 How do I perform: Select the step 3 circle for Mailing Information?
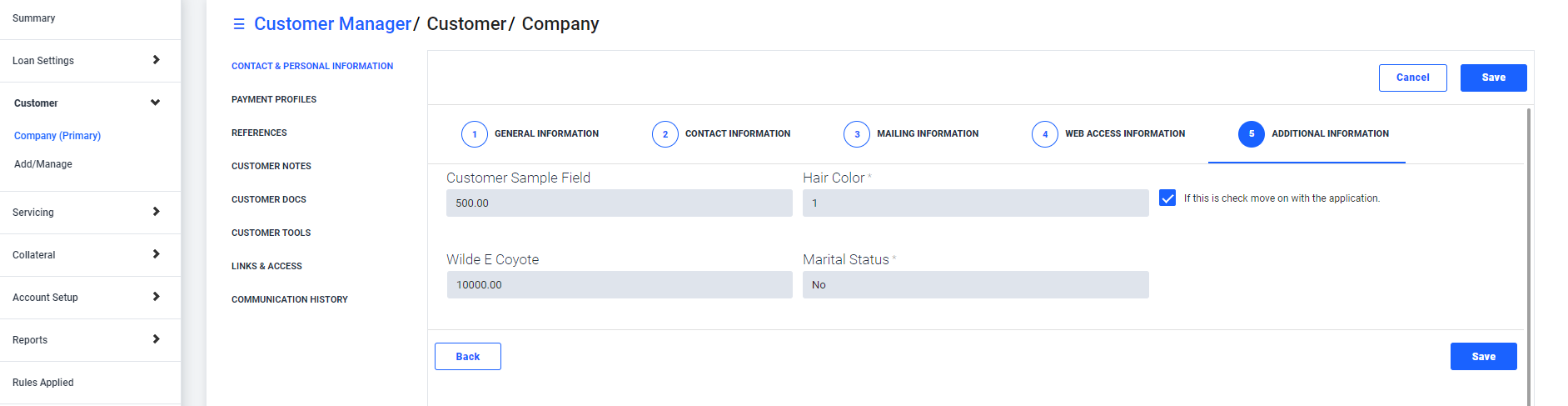pos(857,134)
